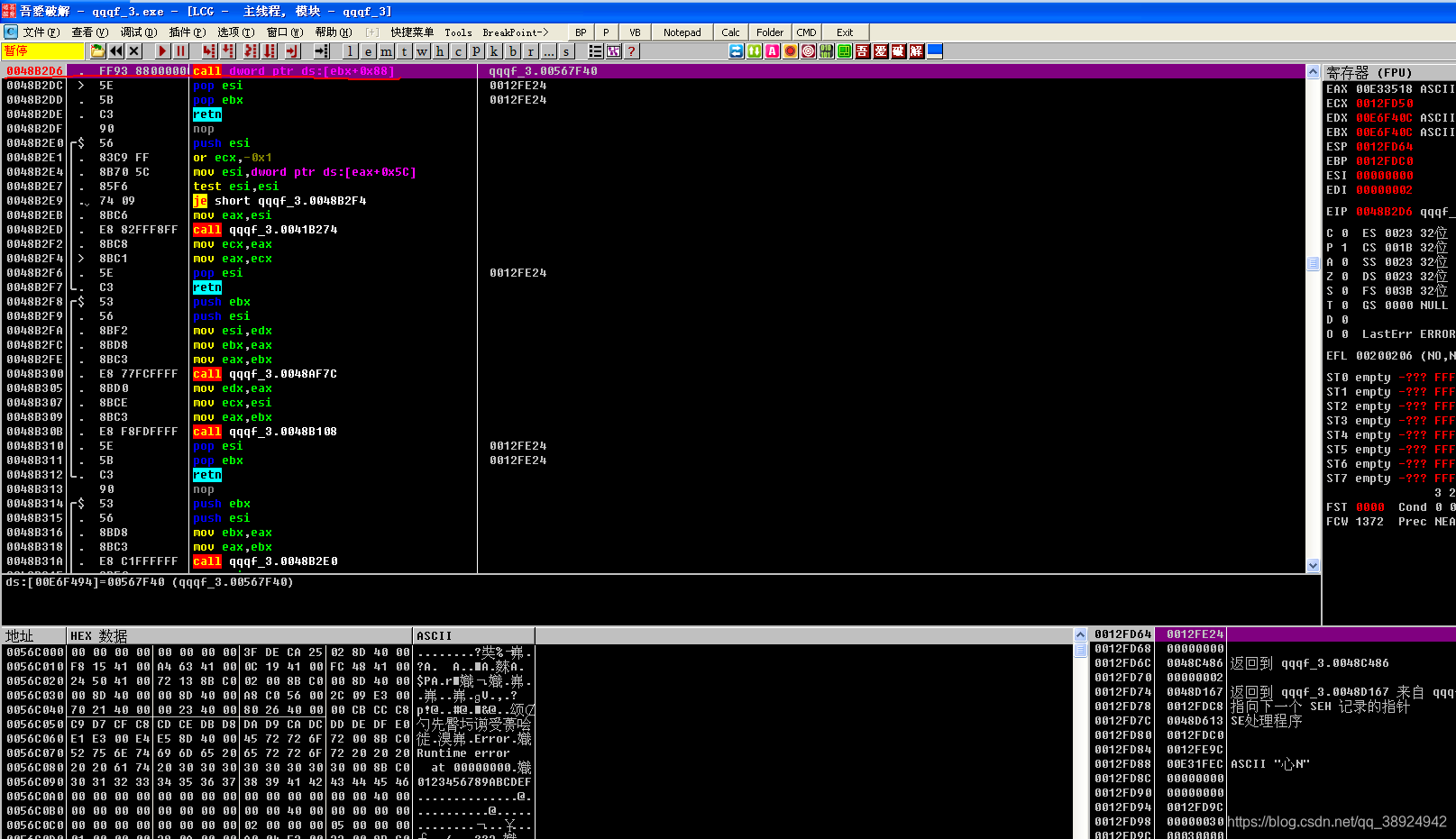Click the disassembly scrollbar down arrow
Screen dimensions: 1456x839
point(1313,565)
